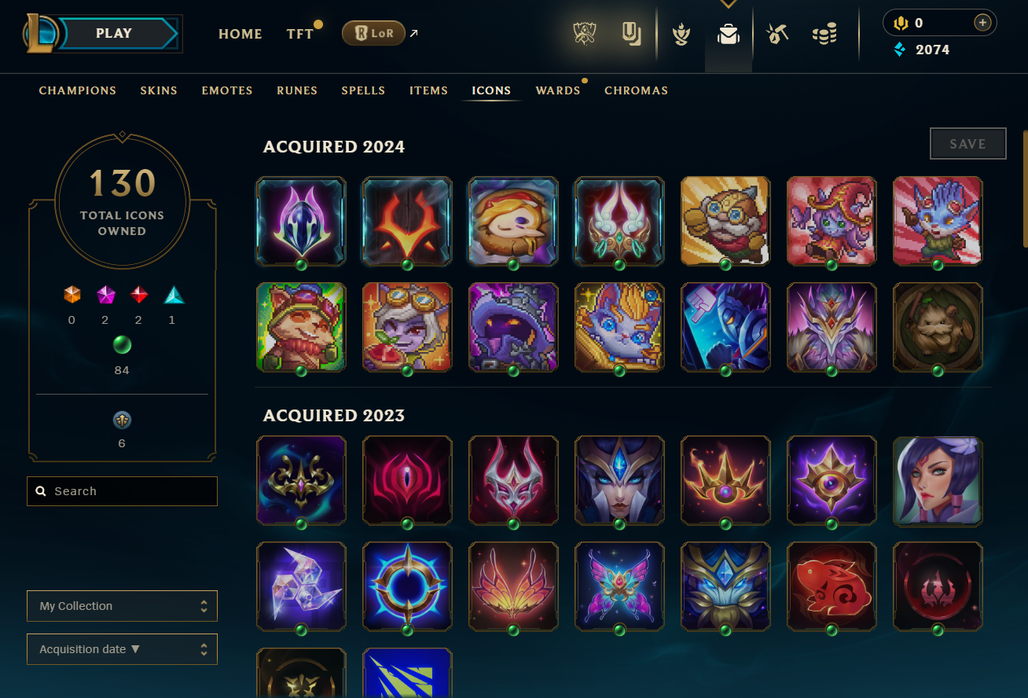The image size is (1028, 698).
Task: Filter by green legacy gem rarity
Action: tap(122, 345)
